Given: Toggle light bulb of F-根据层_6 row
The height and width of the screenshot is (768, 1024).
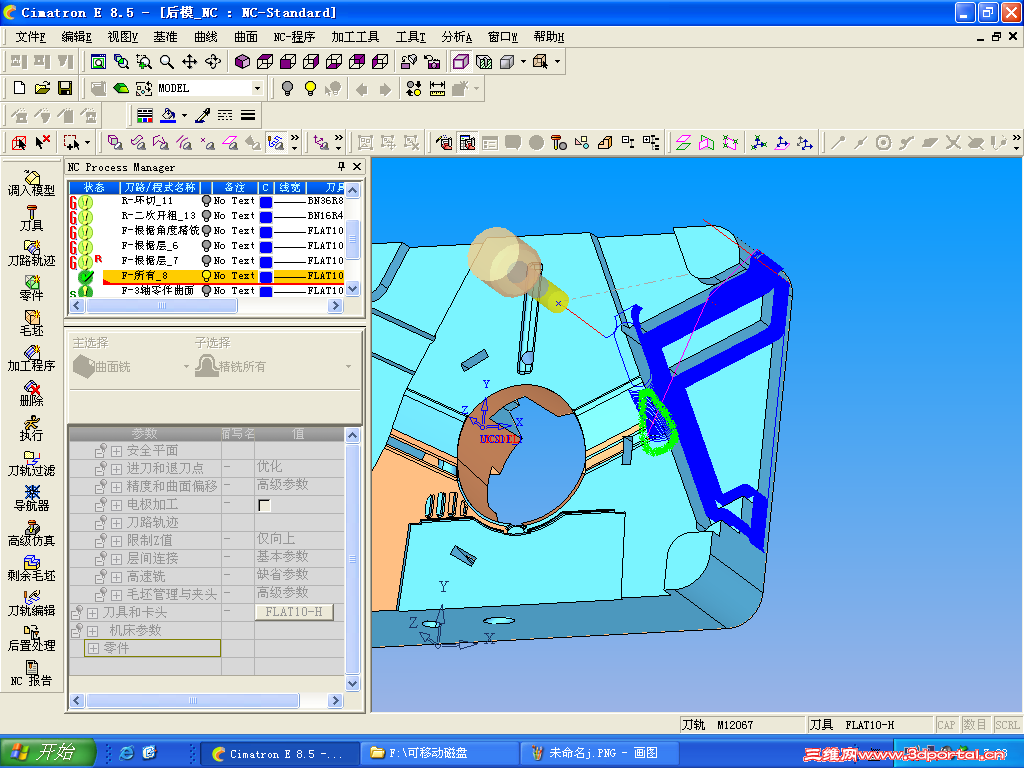Looking at the screenshot, I should [x=206, y=246].
